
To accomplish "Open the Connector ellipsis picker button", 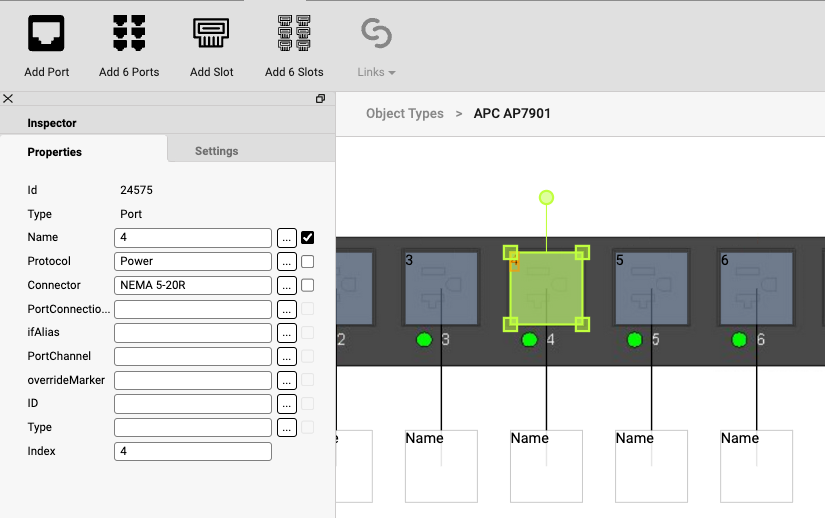I will (287, 286).
